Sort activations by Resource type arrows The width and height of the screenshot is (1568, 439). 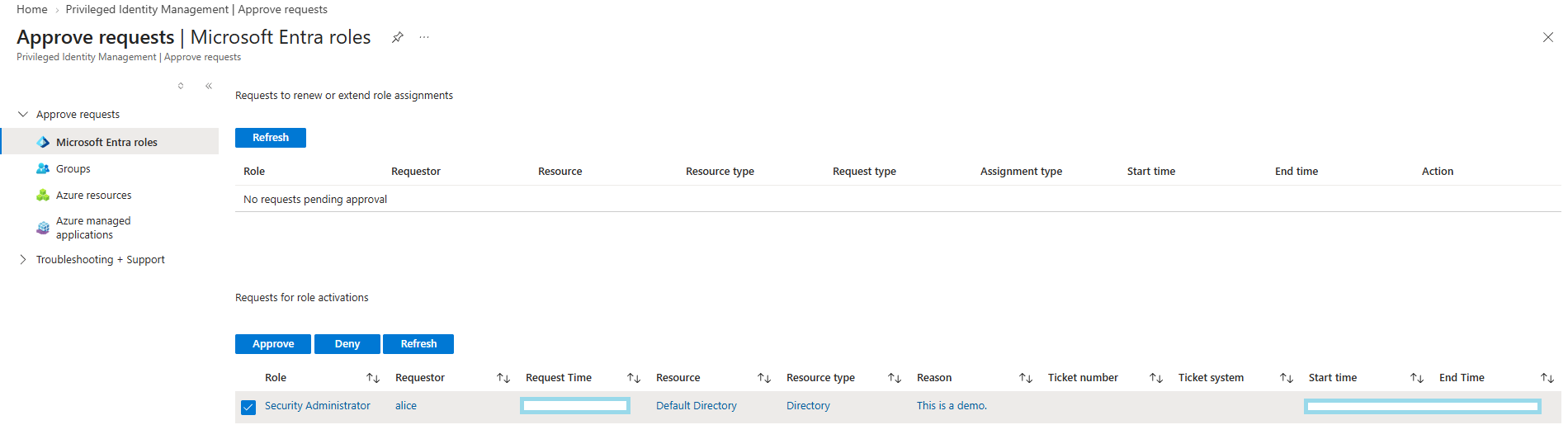click(895, 378)
